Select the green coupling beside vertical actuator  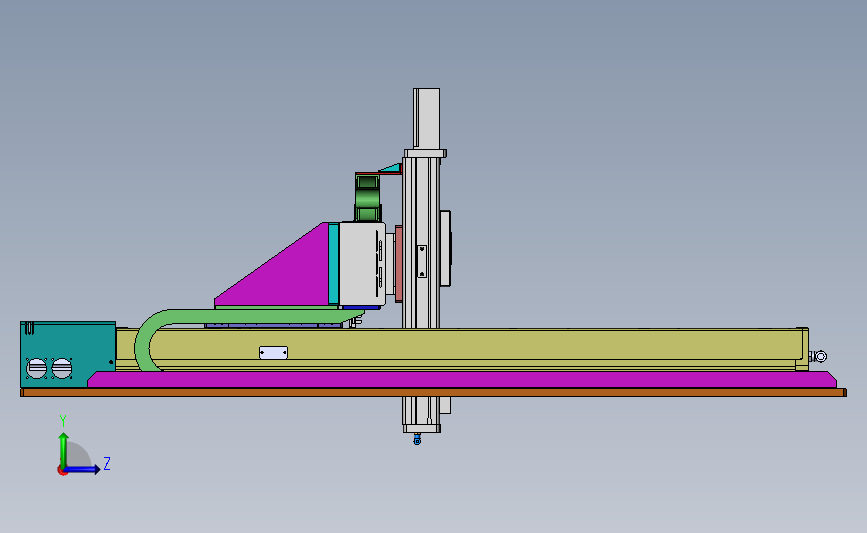367,198
